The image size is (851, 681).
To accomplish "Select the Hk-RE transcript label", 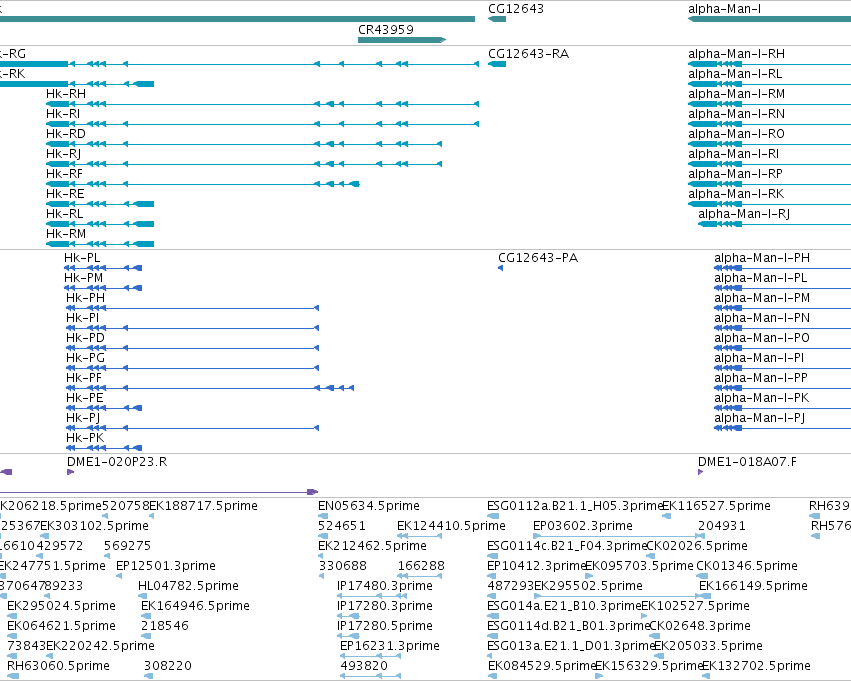I will click(65, 194).
